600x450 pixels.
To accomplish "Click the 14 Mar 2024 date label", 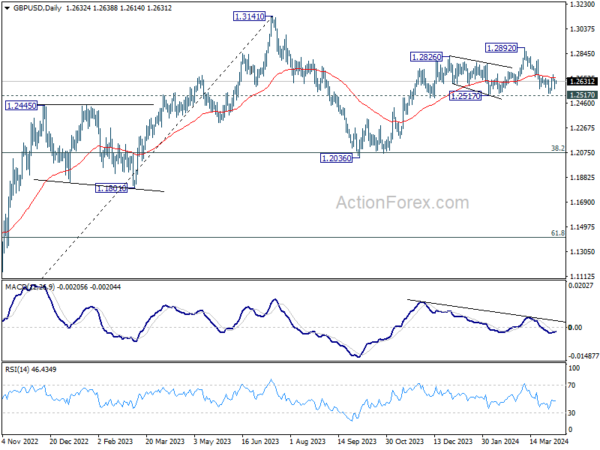I will 549,441.
